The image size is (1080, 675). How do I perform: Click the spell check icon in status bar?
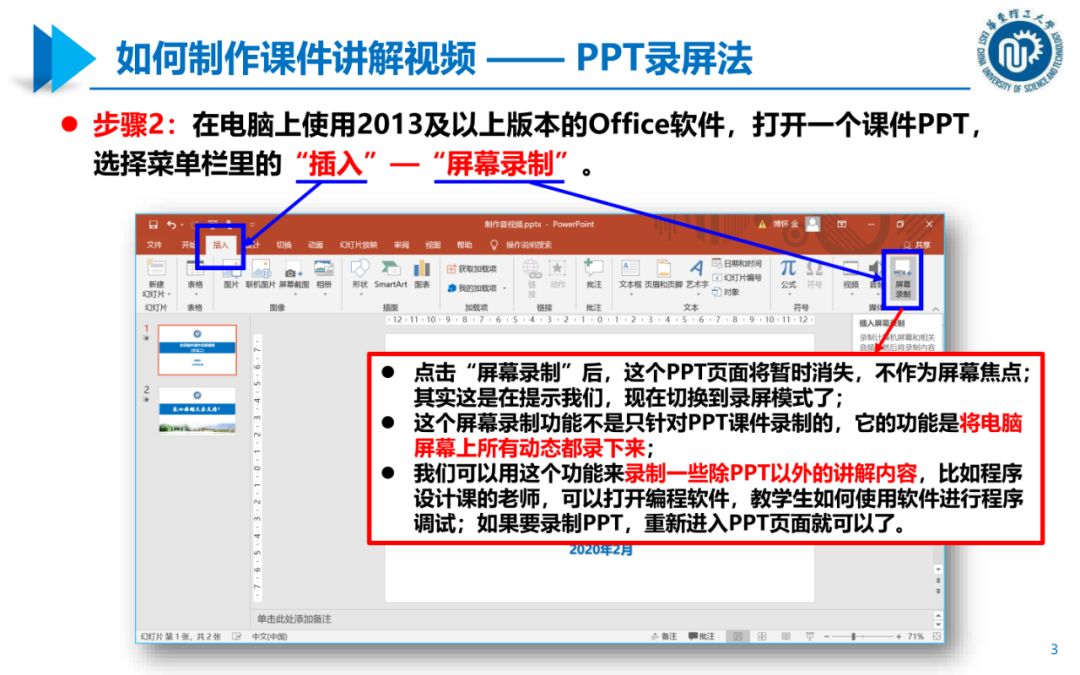coord(236,636)
